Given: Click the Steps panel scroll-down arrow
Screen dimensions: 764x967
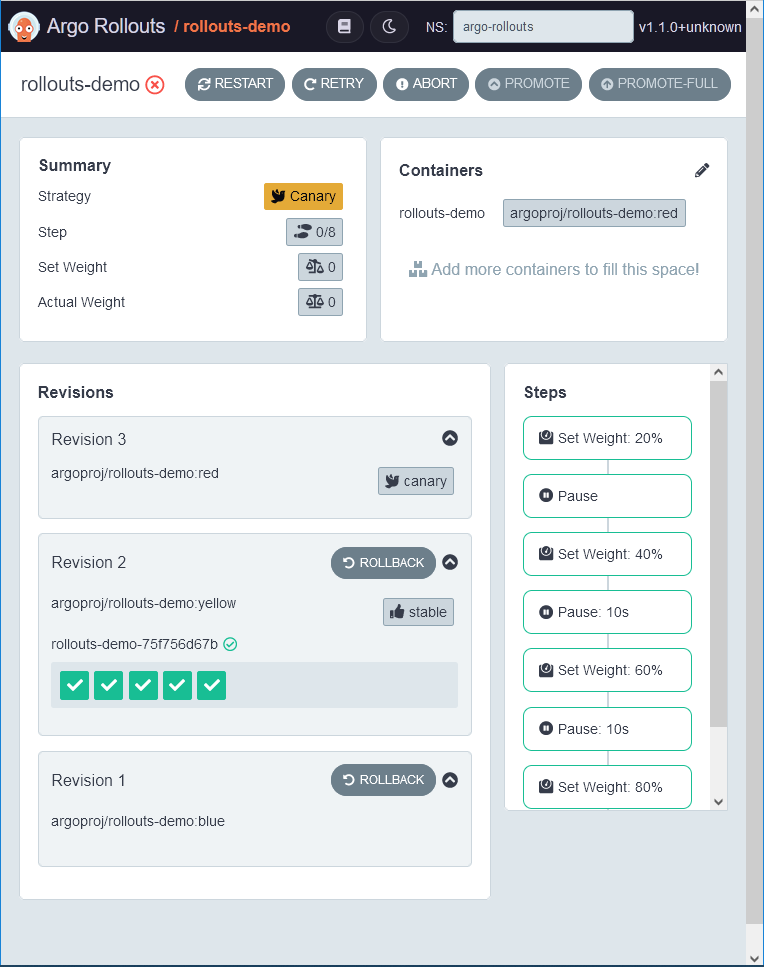Looking at the screenshot, I should coord(718,802).
